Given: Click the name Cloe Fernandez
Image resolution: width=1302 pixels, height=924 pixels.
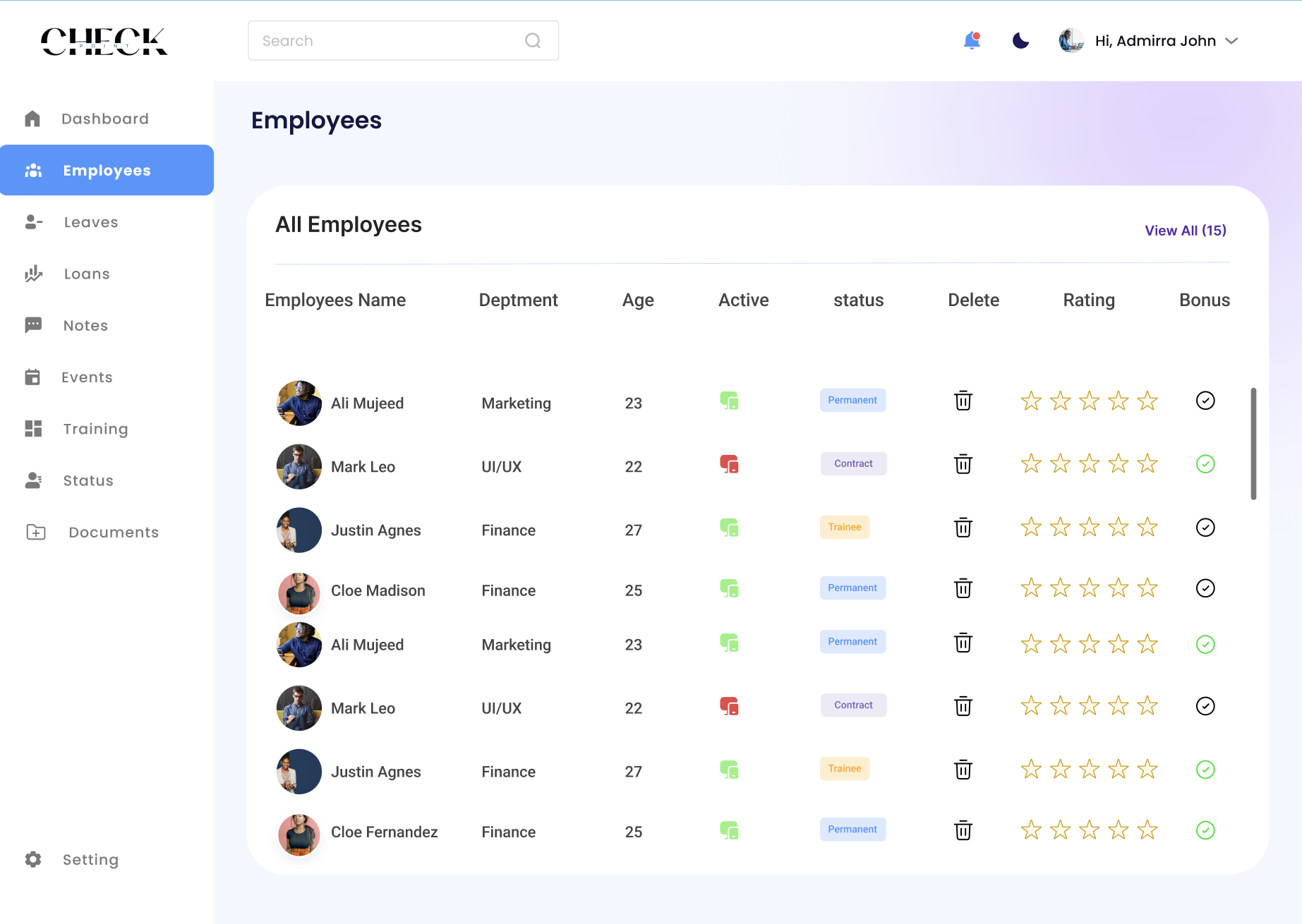Looking at the screenshot, I should point(385,832).
